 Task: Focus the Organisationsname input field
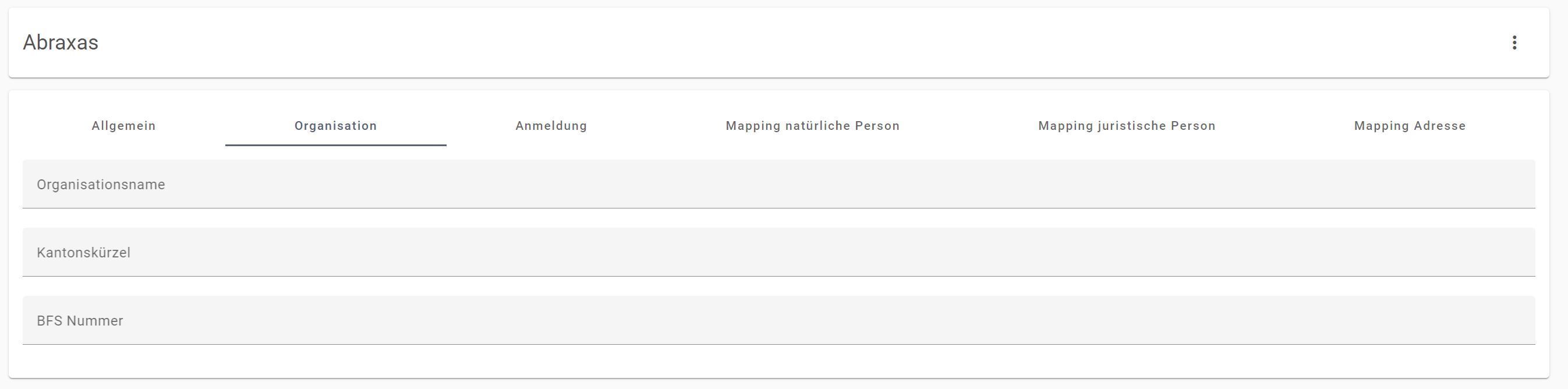click(778, 185)
